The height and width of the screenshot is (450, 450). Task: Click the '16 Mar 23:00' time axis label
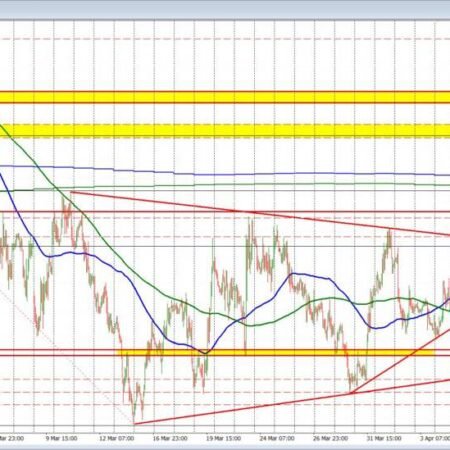(170, 438)
